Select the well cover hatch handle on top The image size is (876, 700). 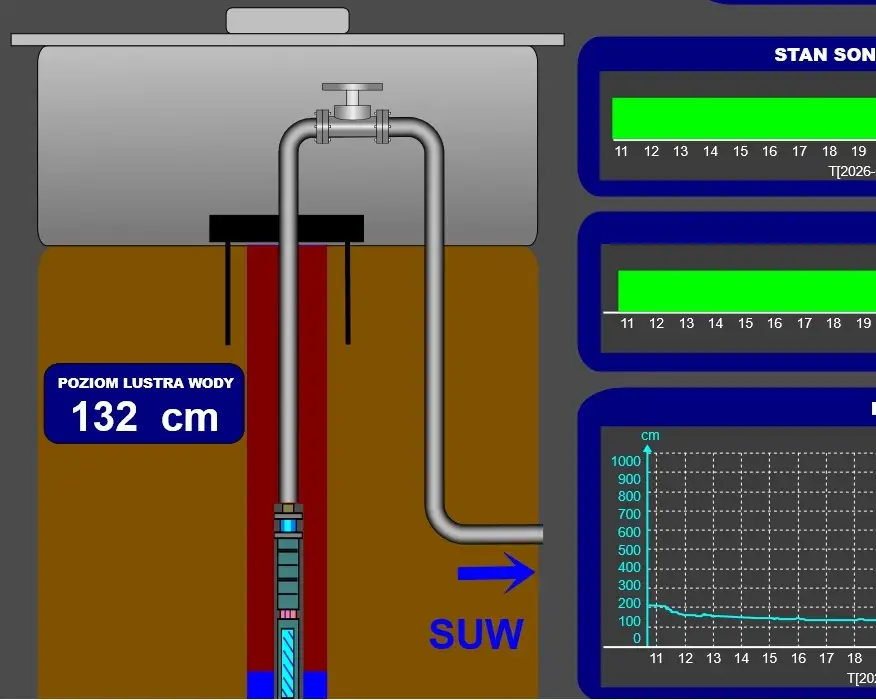[288, 21]
